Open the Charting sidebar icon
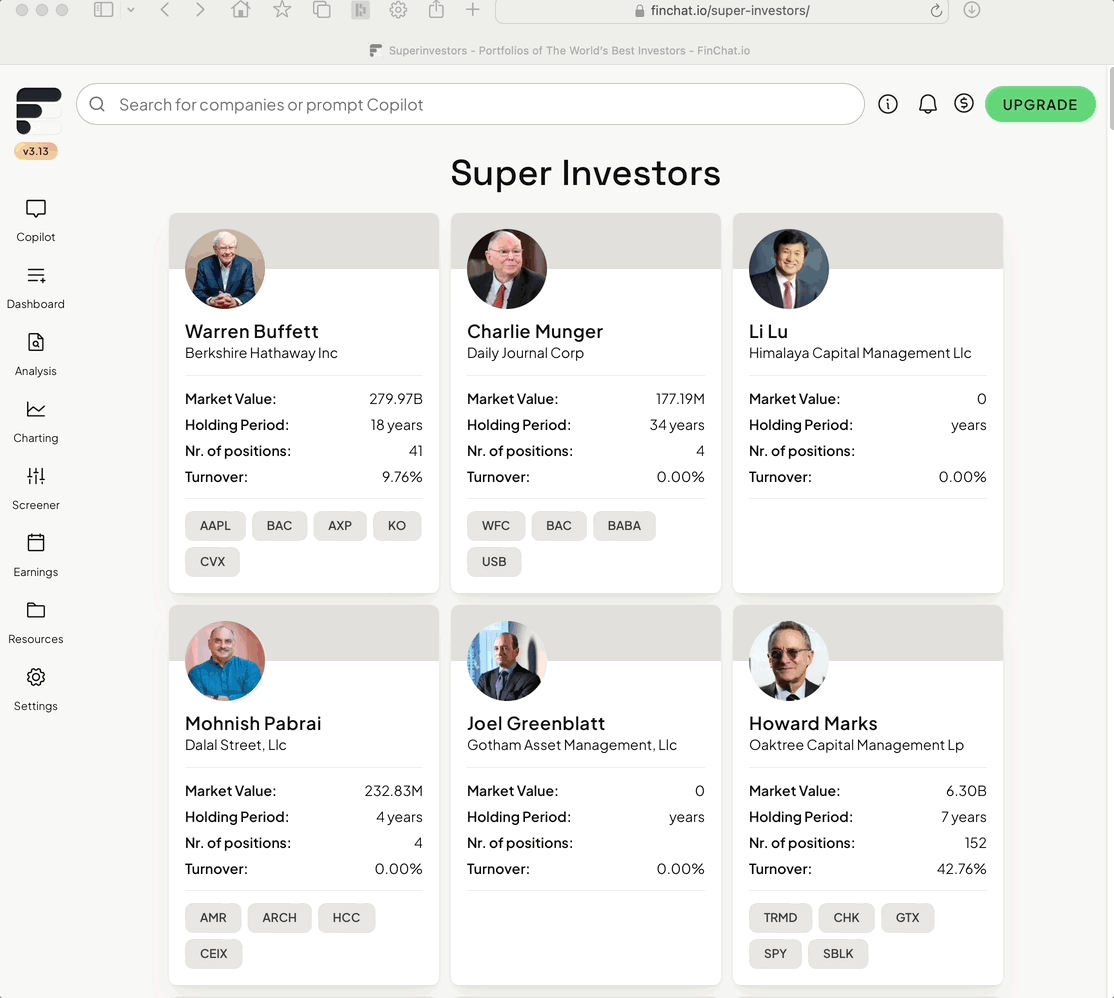The height and width of the screenshot is (998, 1114). [x=36, y=409]
